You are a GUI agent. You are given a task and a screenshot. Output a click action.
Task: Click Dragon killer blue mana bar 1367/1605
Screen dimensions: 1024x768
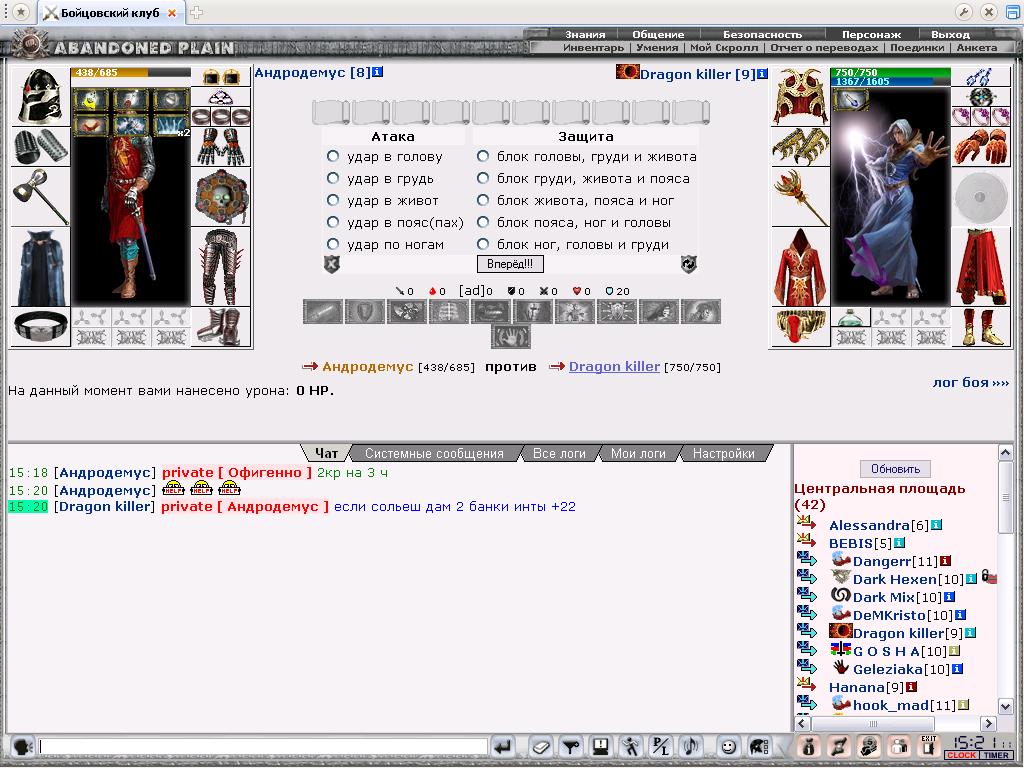coord(891,82)
